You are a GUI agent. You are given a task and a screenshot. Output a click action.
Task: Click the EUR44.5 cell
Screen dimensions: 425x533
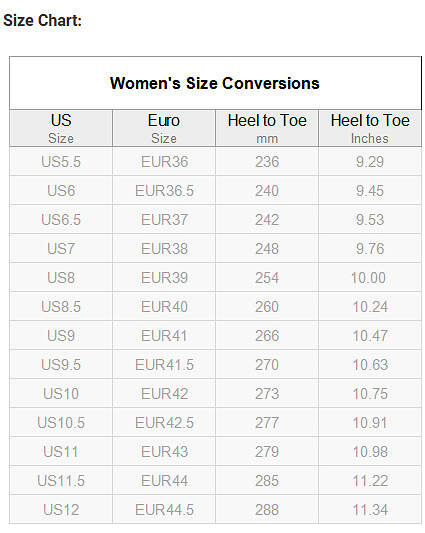click(164, 510)
